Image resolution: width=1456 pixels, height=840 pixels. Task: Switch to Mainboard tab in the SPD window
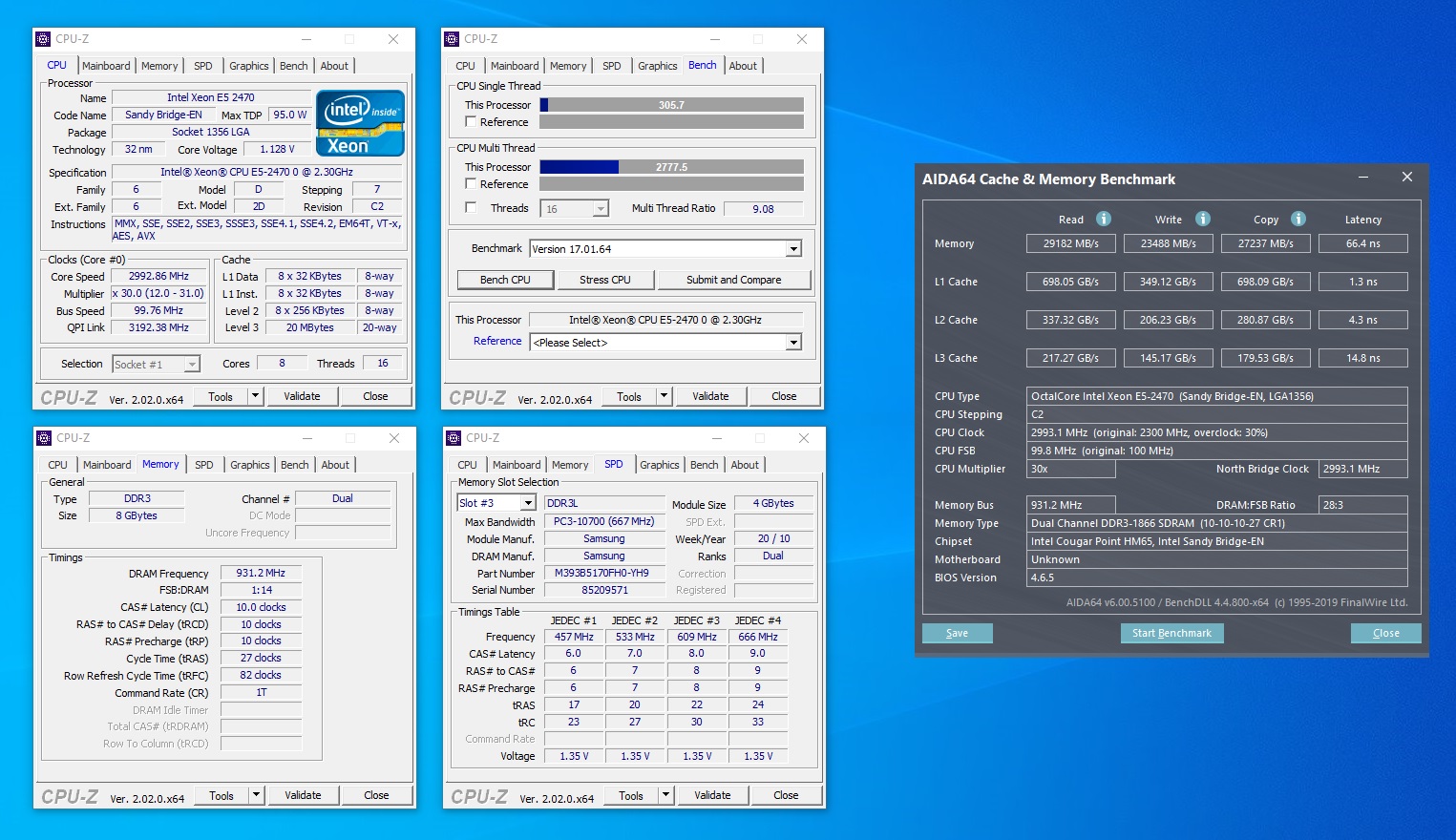click(x=517, y=465)
